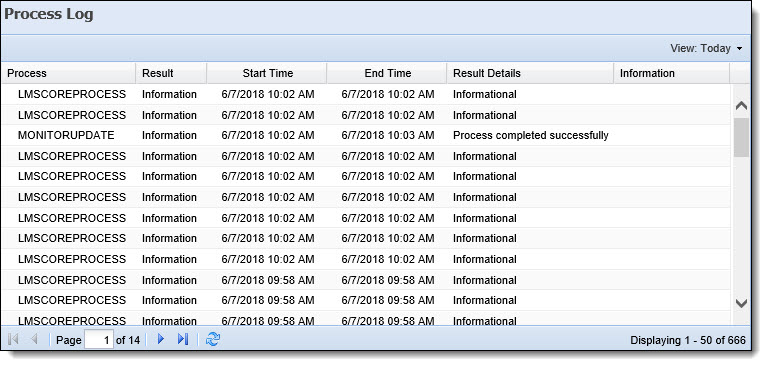The height and width of the screenshot is (366, 767).
Task: Go to the previous page arrow
Action: coord(34,339)
